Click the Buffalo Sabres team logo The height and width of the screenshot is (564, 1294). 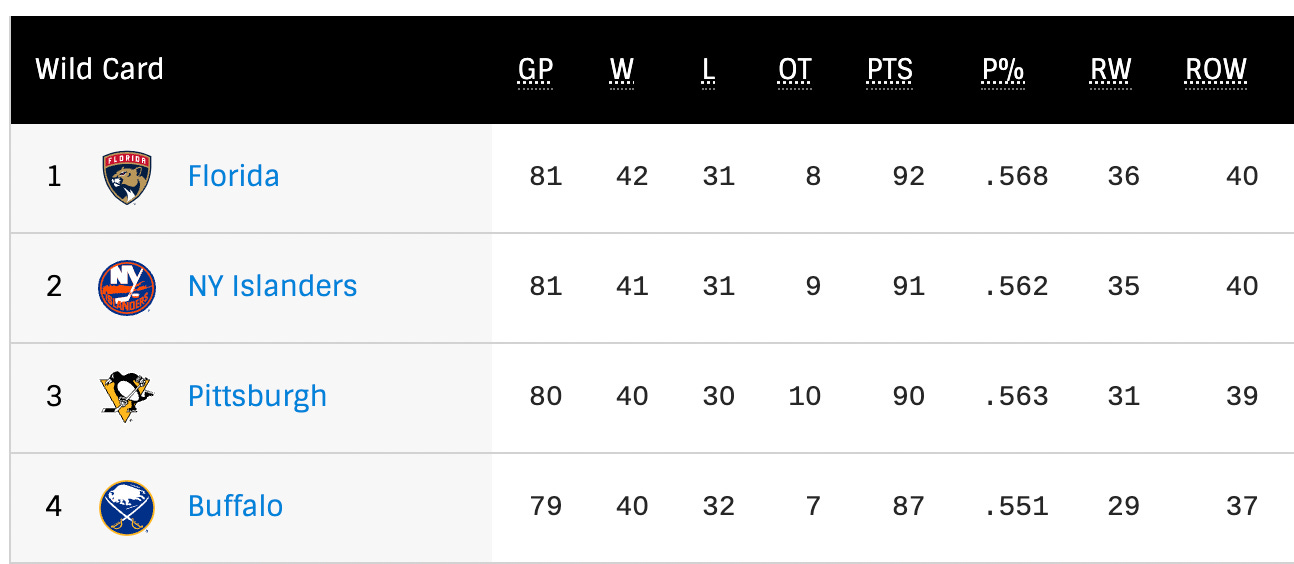click(x=127, y=507)
